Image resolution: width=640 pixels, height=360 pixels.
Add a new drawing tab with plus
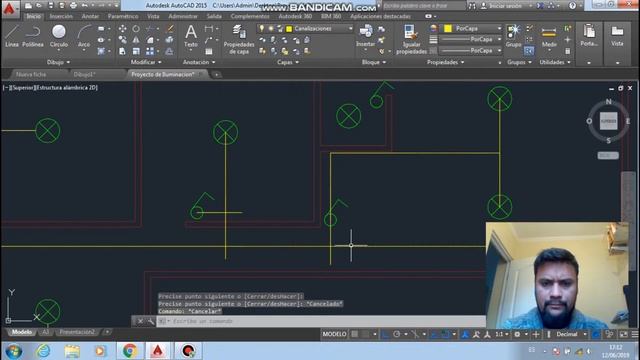point(216,75)
